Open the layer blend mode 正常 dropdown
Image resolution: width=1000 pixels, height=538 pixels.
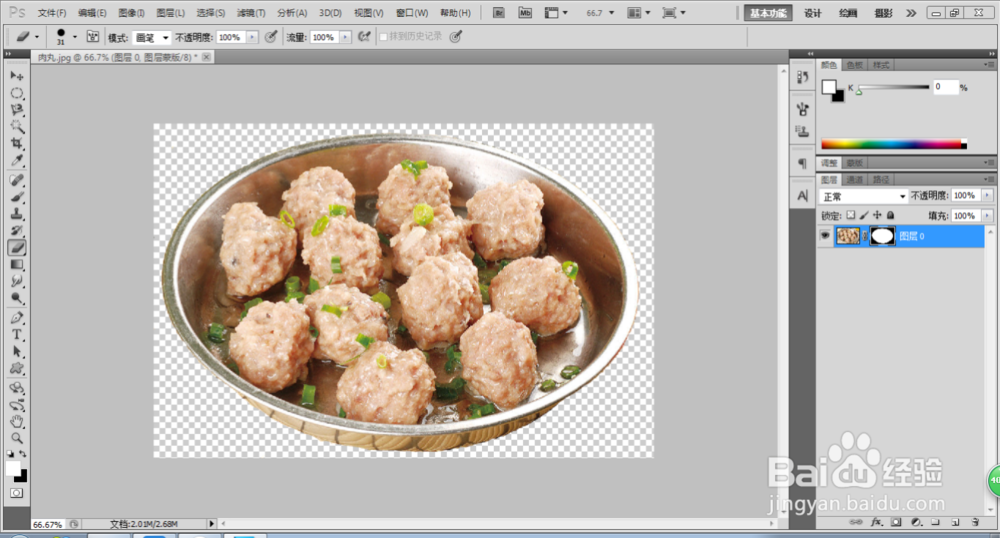[864, 196]
